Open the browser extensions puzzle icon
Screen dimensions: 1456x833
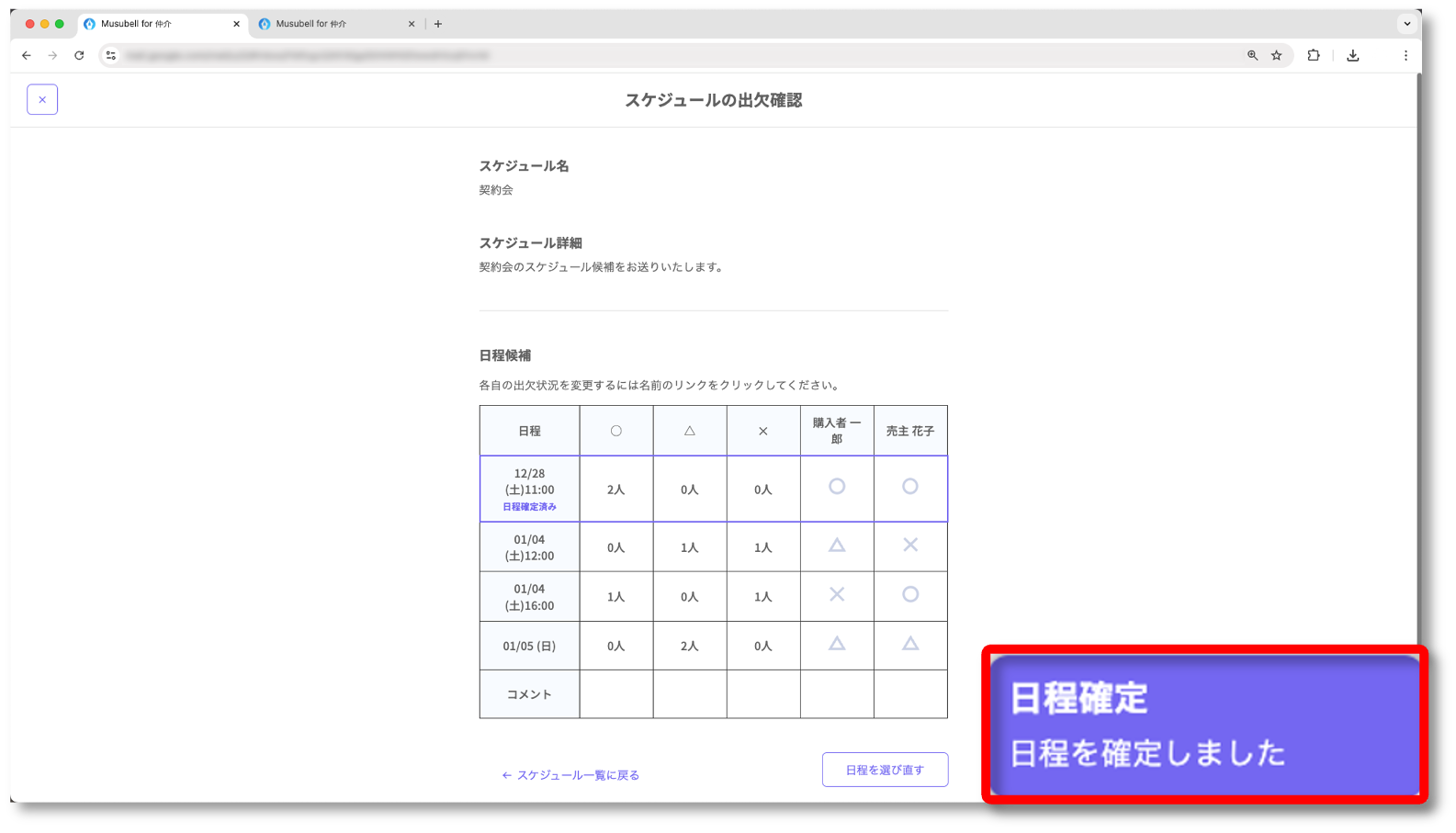(x=1314, y=55)
